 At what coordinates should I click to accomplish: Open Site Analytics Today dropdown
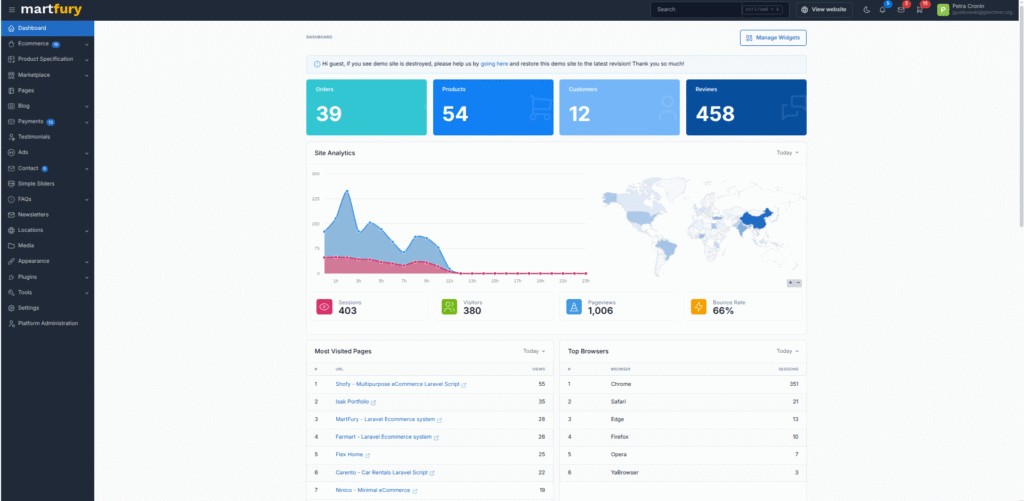(787, 152)
